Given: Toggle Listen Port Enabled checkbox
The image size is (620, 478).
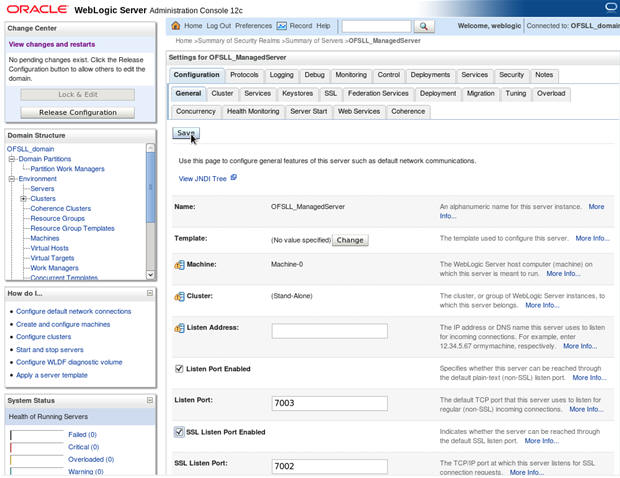Looking at the screenshot, I should (x=179, y=368).
